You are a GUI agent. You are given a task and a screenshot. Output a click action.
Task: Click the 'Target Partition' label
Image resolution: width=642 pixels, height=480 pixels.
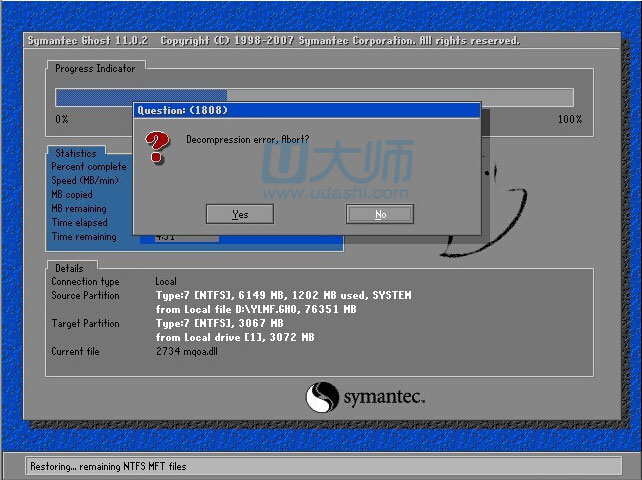tap(85, 323)
